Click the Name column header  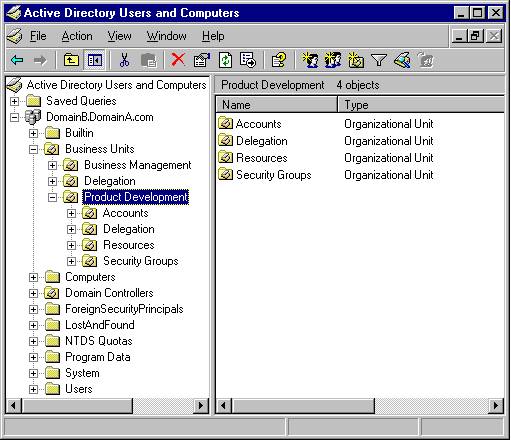point(276,105)
